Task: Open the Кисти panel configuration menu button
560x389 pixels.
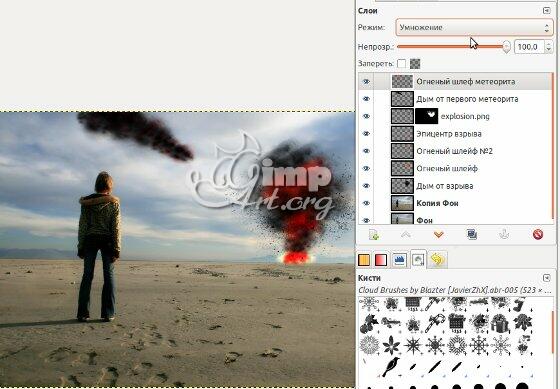Action: click(546, 278)
